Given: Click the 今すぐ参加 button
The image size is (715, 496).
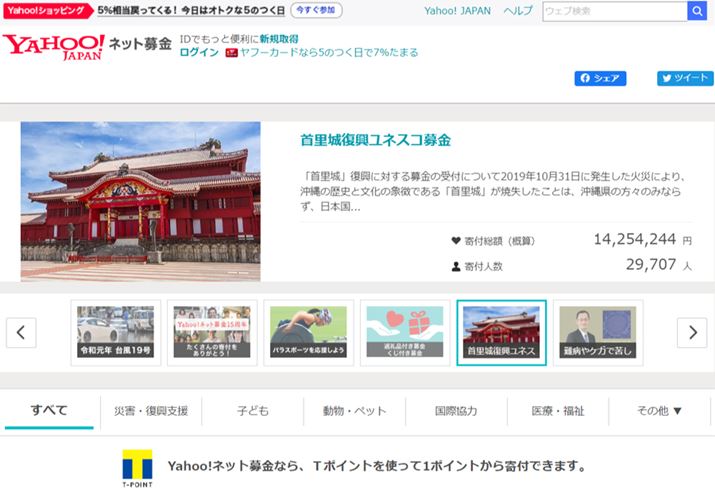Looking at the screenshot, I should pyautogui.click(x=316, y=10).
